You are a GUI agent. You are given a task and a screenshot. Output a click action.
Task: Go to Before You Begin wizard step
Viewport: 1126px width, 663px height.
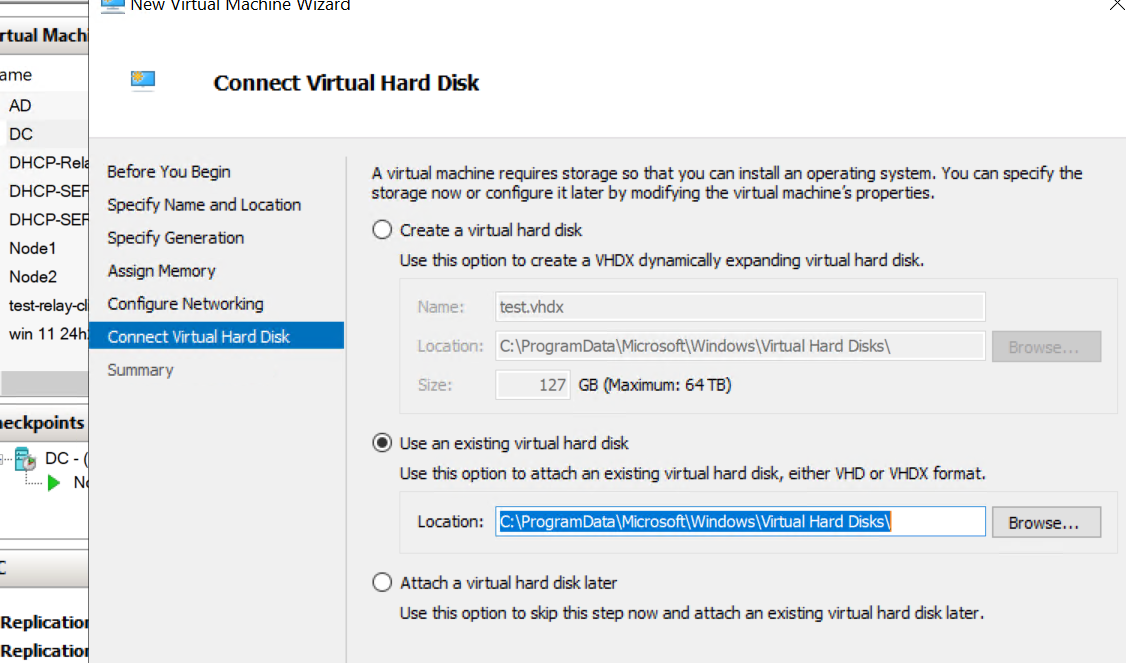click(168, 172)
